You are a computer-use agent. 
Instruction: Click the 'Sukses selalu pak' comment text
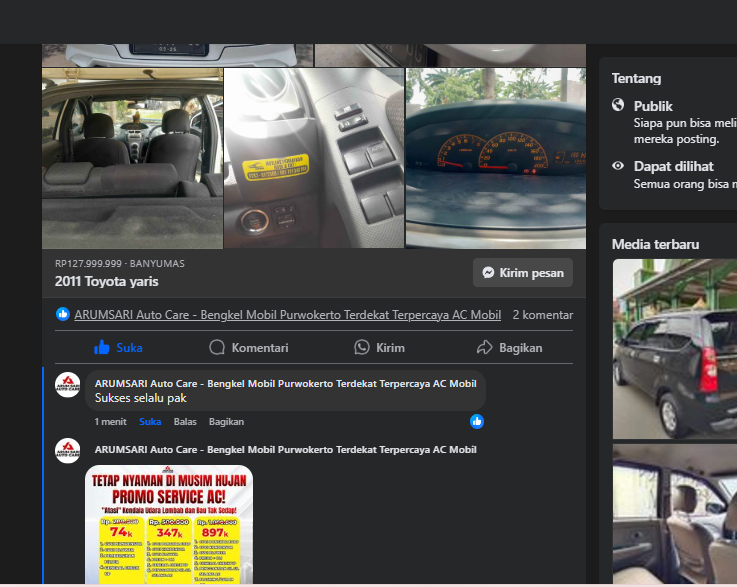pos(141,398)
